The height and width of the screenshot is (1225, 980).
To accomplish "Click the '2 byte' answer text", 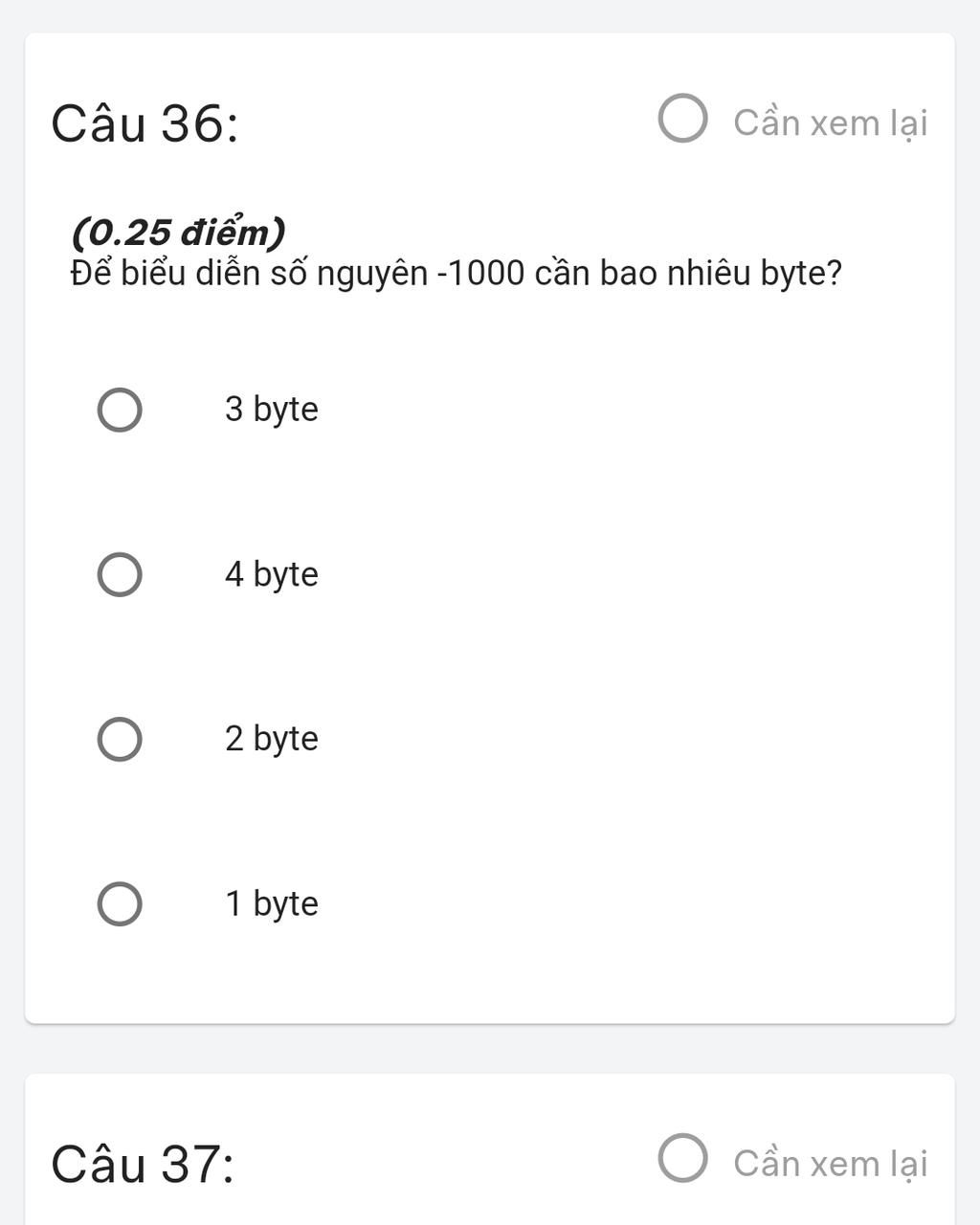I will (272, 739).
